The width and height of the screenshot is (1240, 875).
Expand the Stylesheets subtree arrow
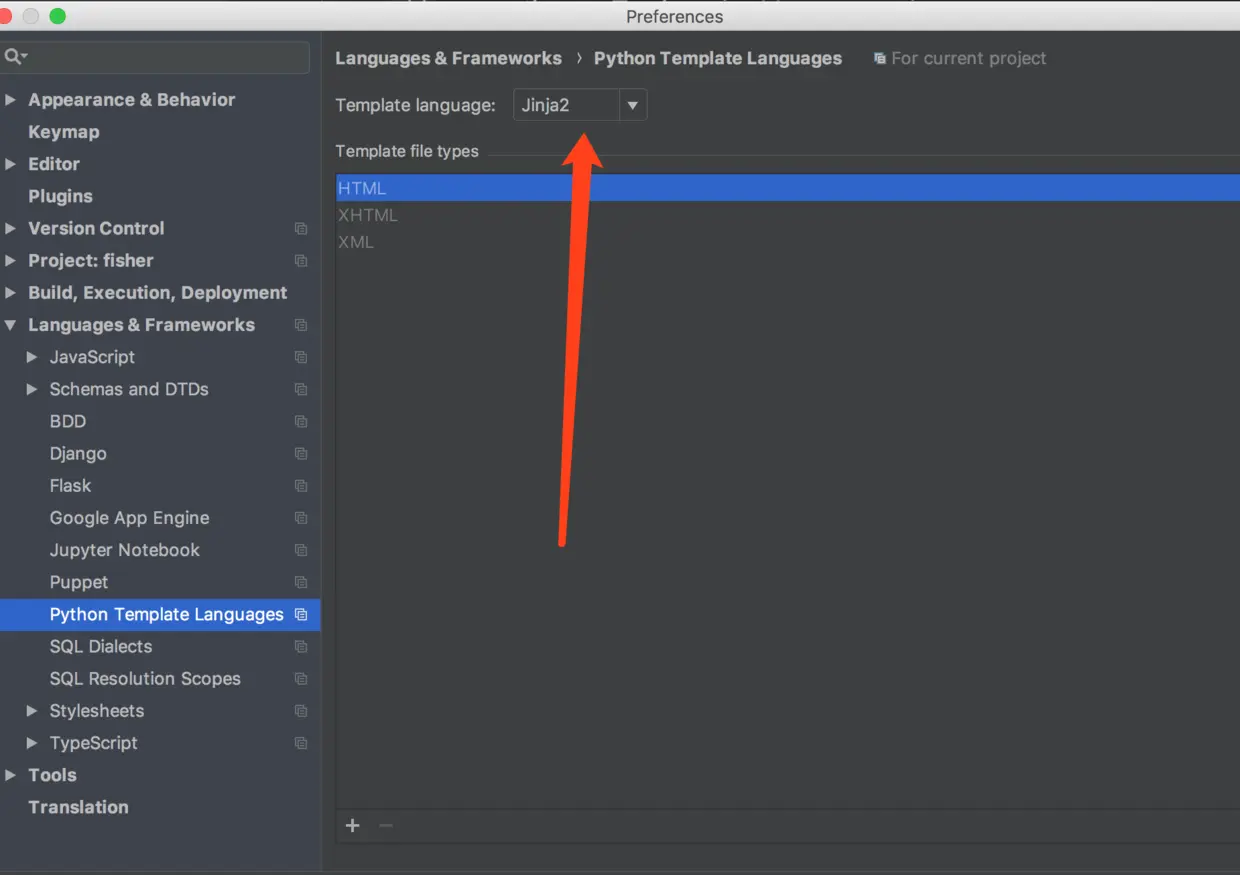(31, 711)
